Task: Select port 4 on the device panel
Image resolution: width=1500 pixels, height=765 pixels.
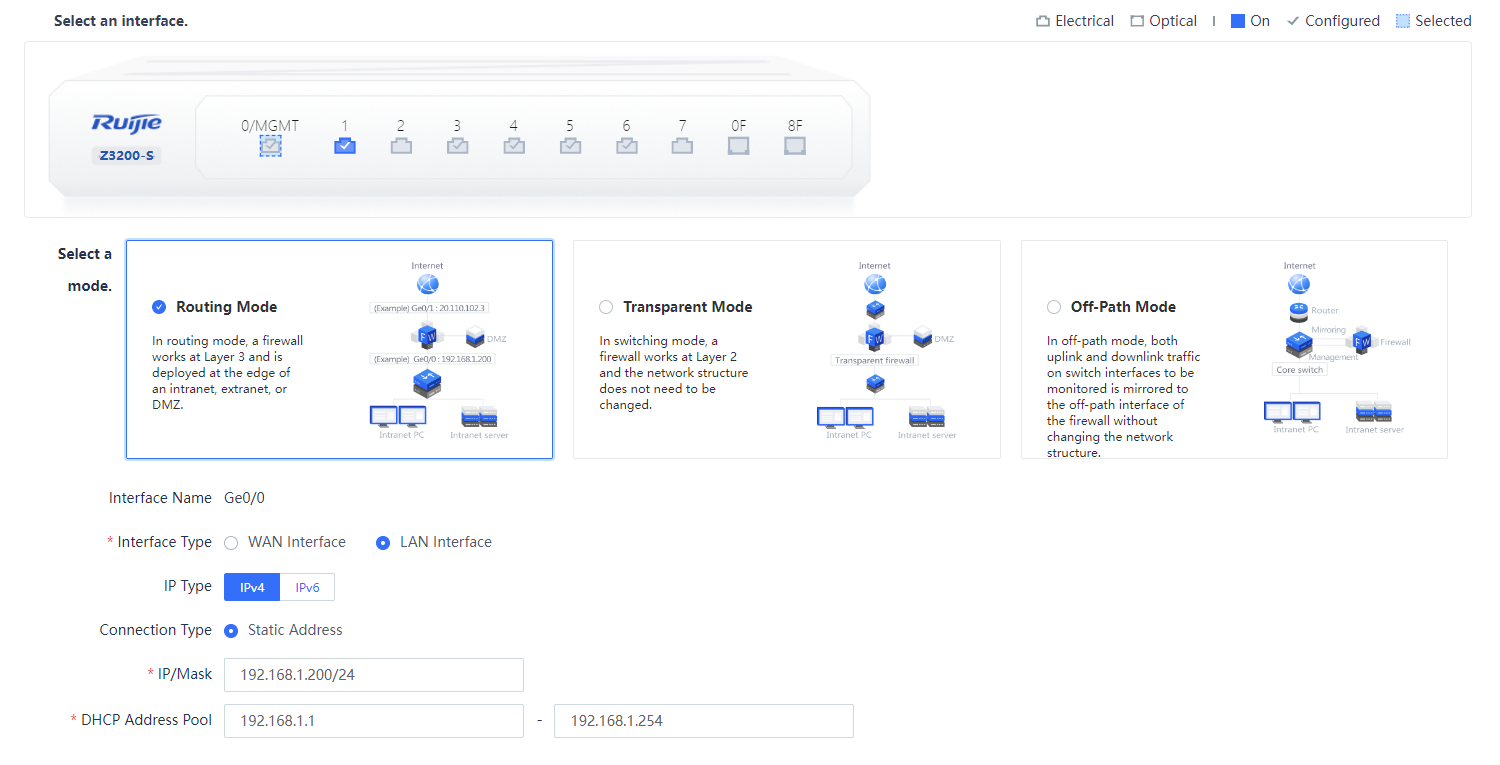Action: coord(514,146)
